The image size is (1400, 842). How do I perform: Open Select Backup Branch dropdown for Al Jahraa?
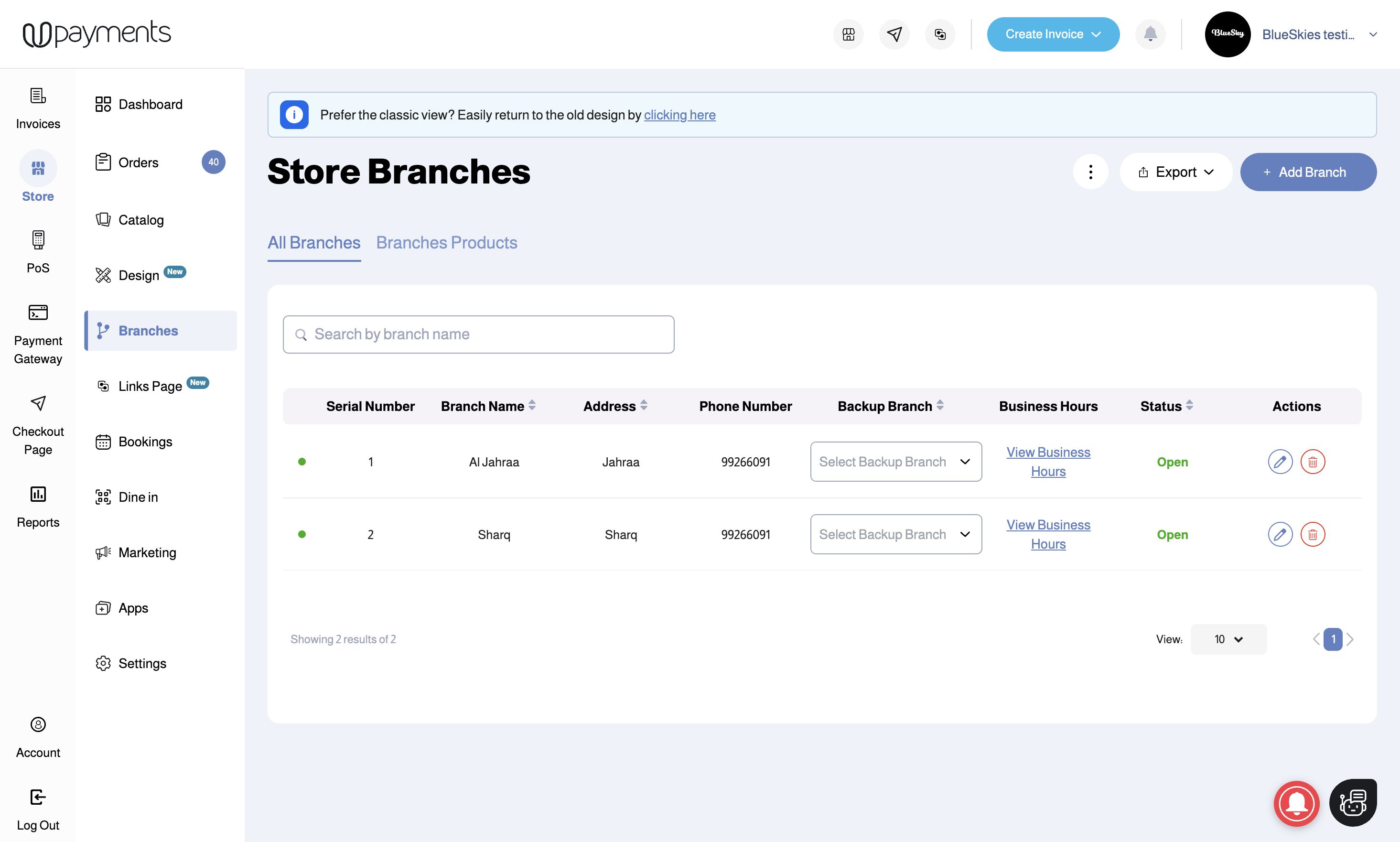(x=896, y=462)
